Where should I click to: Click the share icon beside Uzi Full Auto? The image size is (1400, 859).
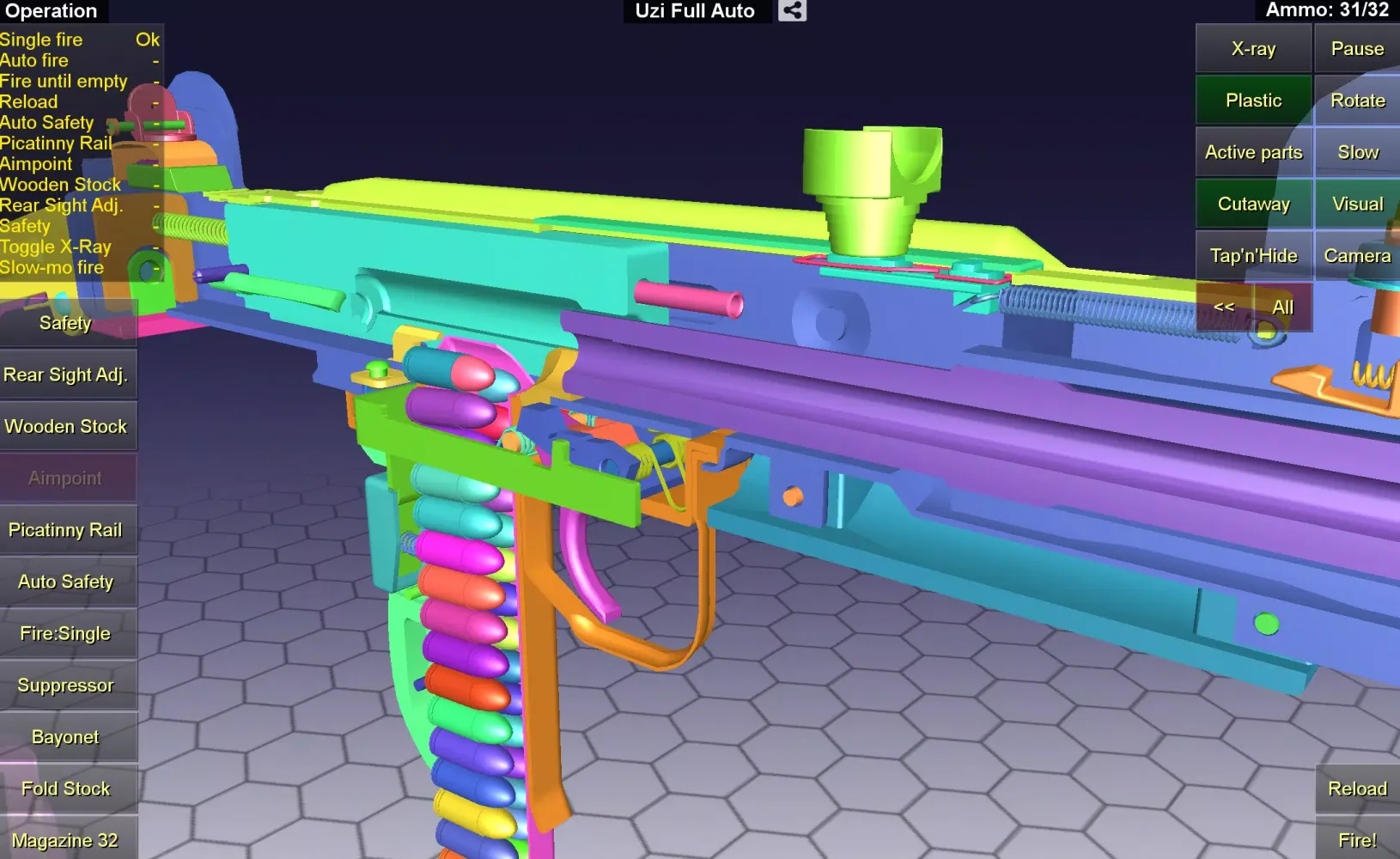791,11
